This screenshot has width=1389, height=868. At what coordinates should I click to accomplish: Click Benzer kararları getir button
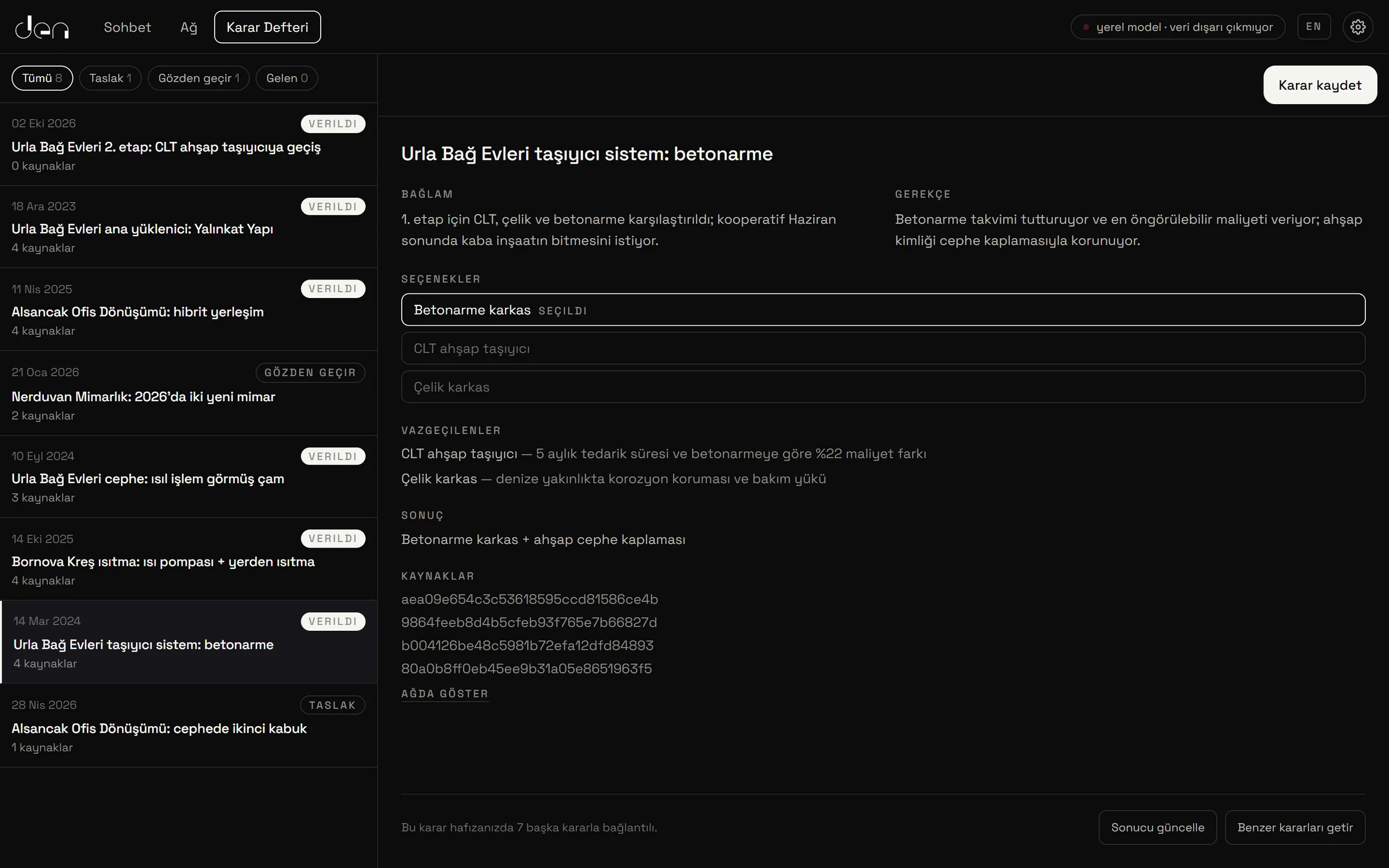point(1295,827)
